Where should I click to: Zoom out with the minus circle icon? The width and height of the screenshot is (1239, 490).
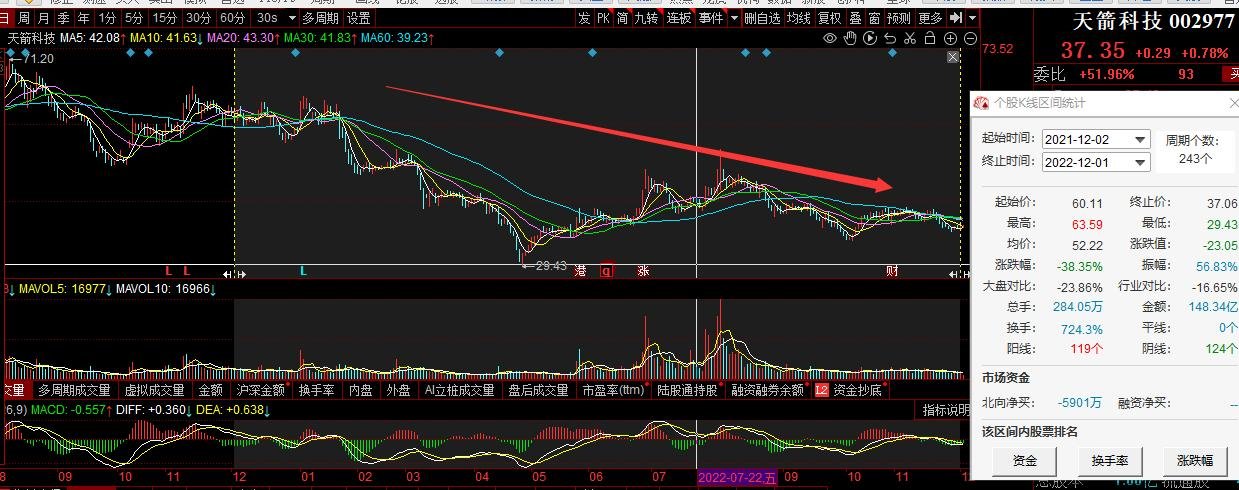point(970,38)
